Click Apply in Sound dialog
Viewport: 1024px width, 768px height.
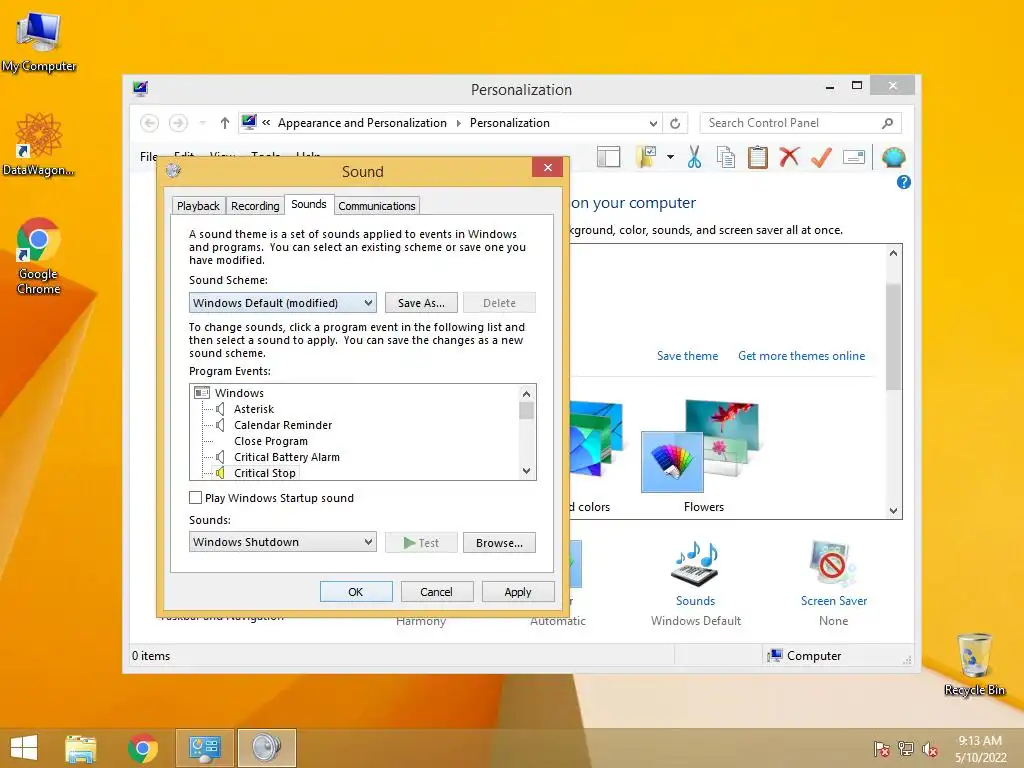tap(518, 592)
